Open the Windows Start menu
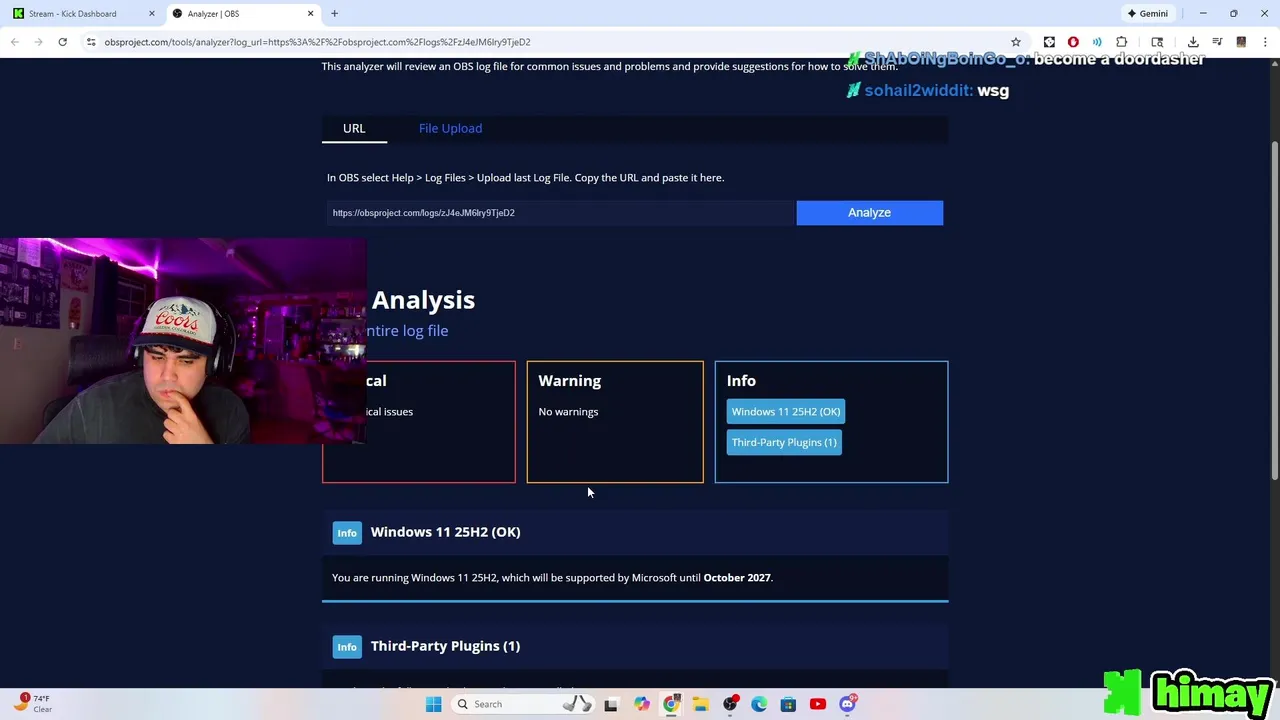The width and height of the screenshot is (1280, 720). [433, 704]
